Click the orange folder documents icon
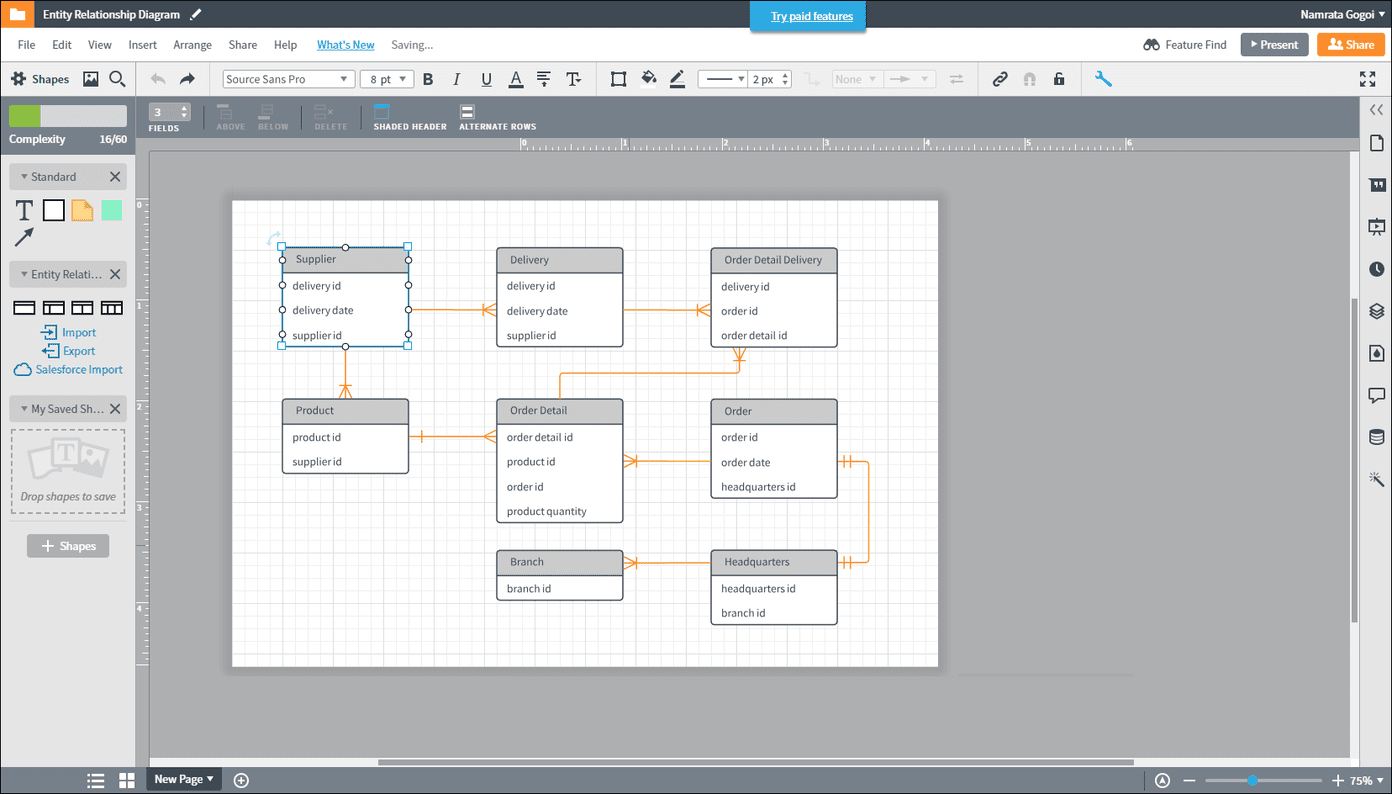 point(17,14)
